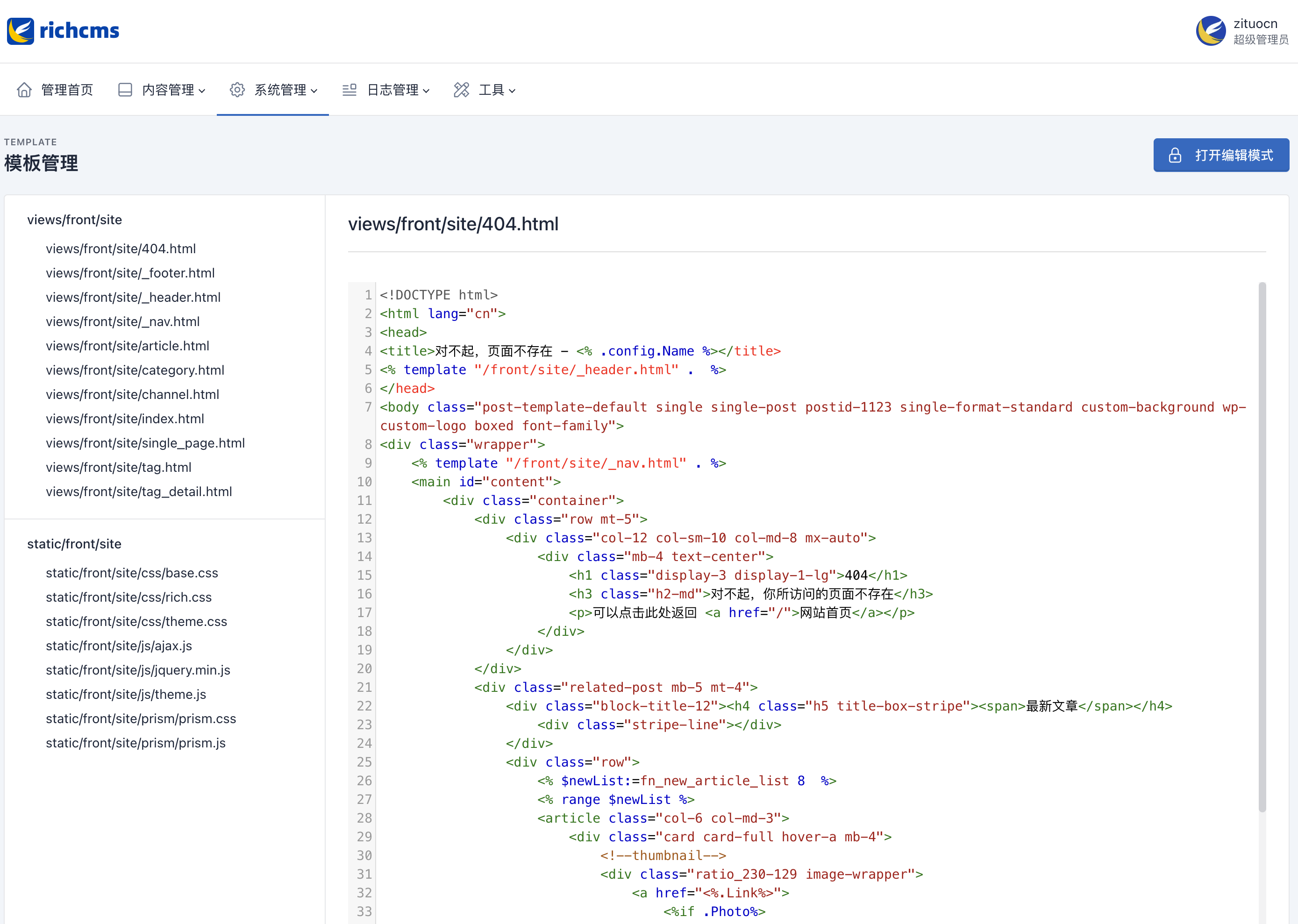The height and width of the screenshot is (924, 1298).
Task: Open views/front/site/index.html file
Action: [x=125, y=419]
